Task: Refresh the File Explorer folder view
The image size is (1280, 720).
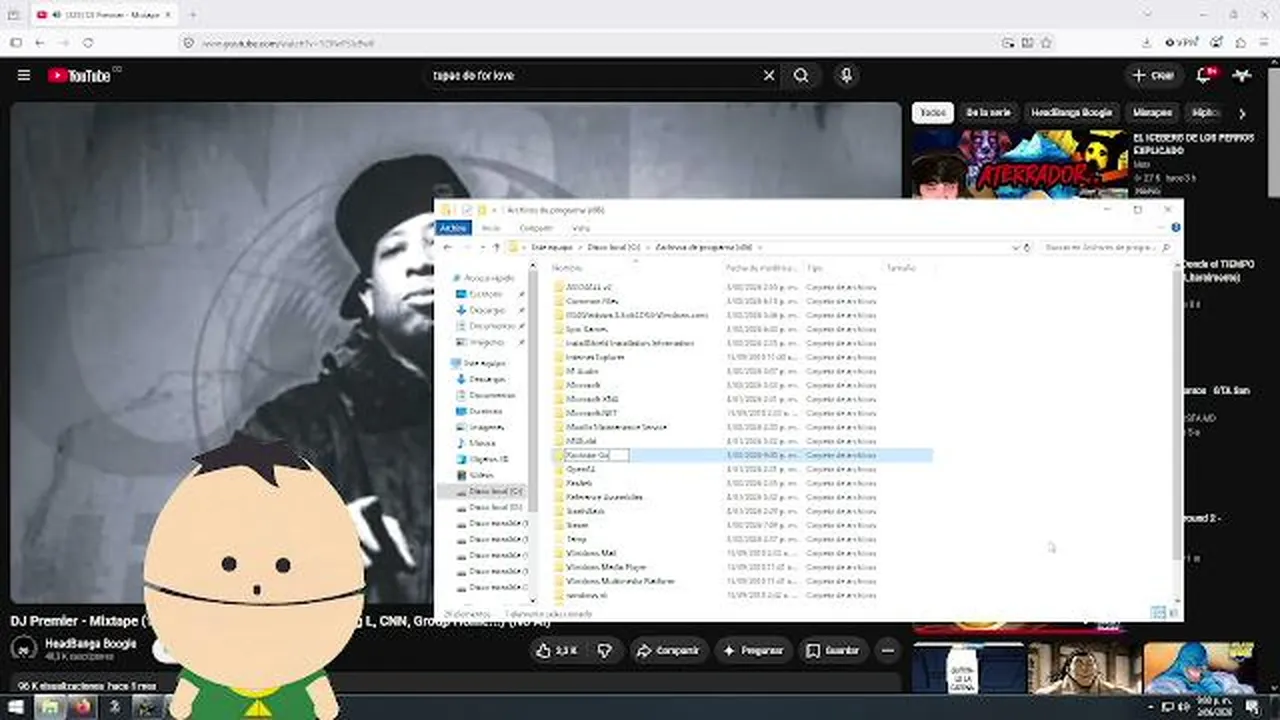Action: [x=1027, y=247]
